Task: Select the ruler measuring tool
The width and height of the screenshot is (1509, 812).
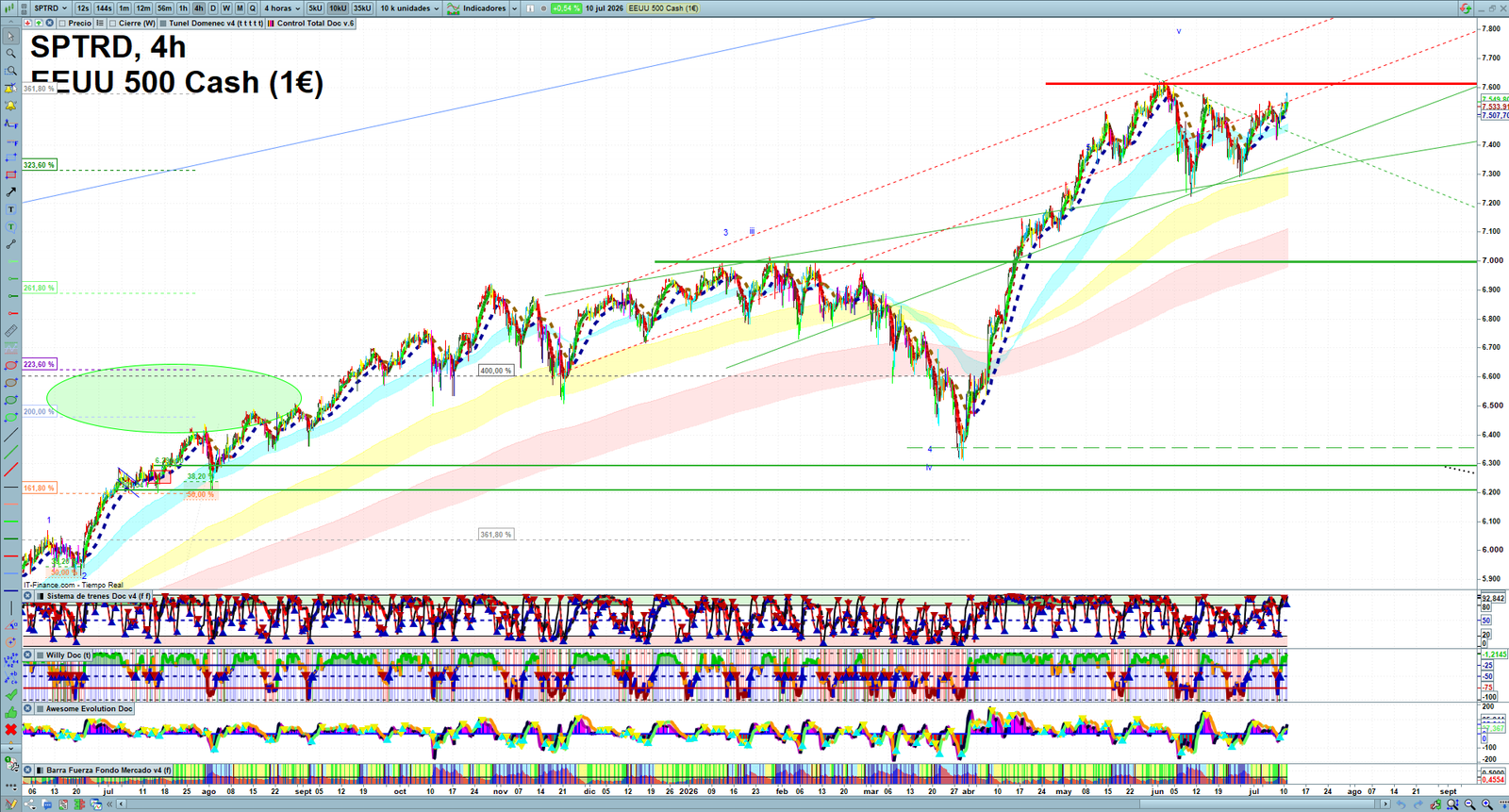Action: pyautogui.click(x=10, y=332)
